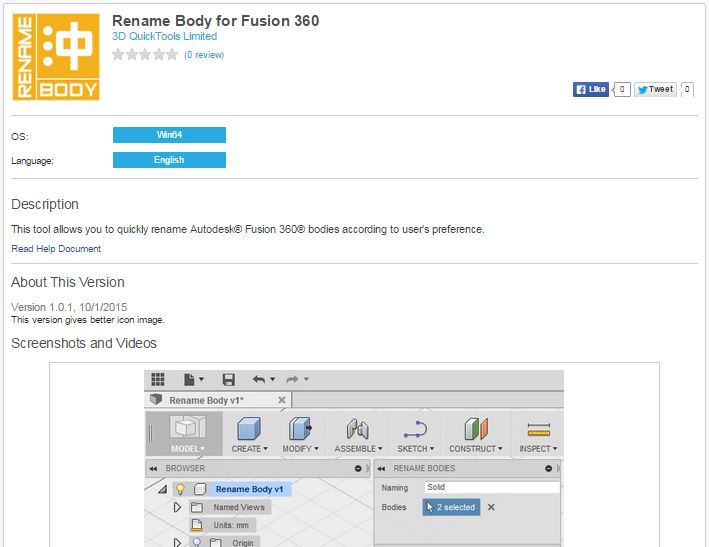Open the Read Help Document link

pyautogui.click(x=56, y=249)
